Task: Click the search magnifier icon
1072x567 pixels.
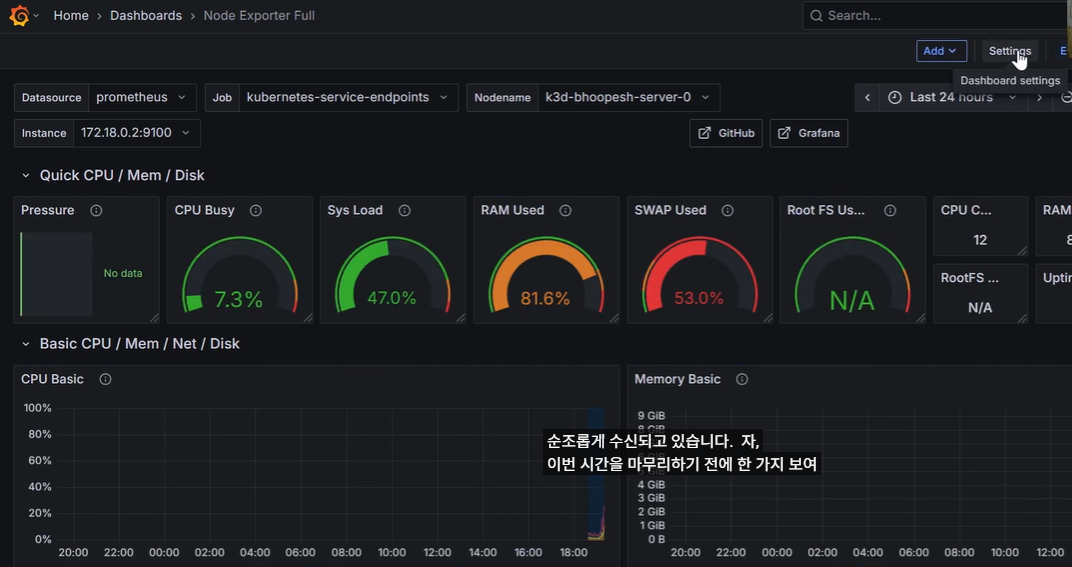Action: coord(816,16)
